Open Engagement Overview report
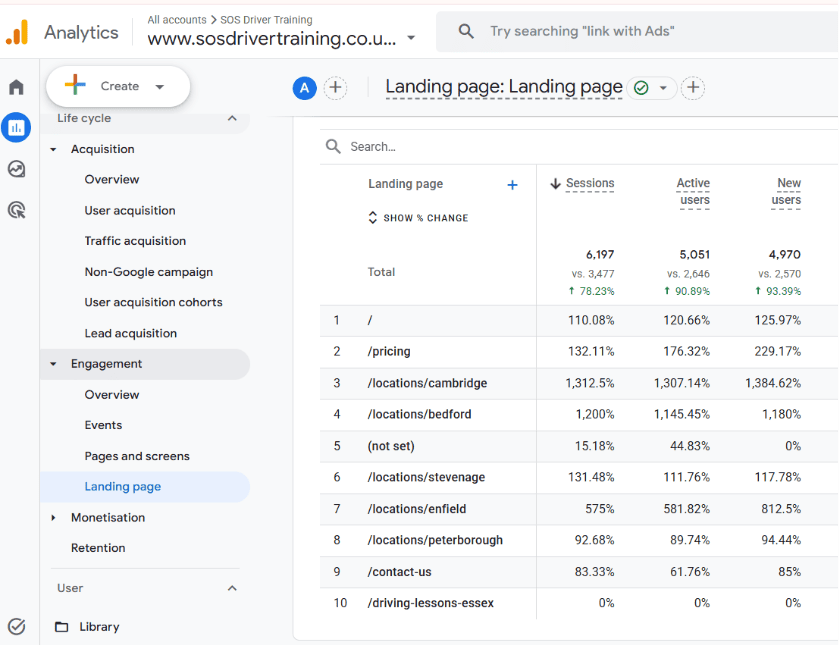 click(x=112, y=395)
